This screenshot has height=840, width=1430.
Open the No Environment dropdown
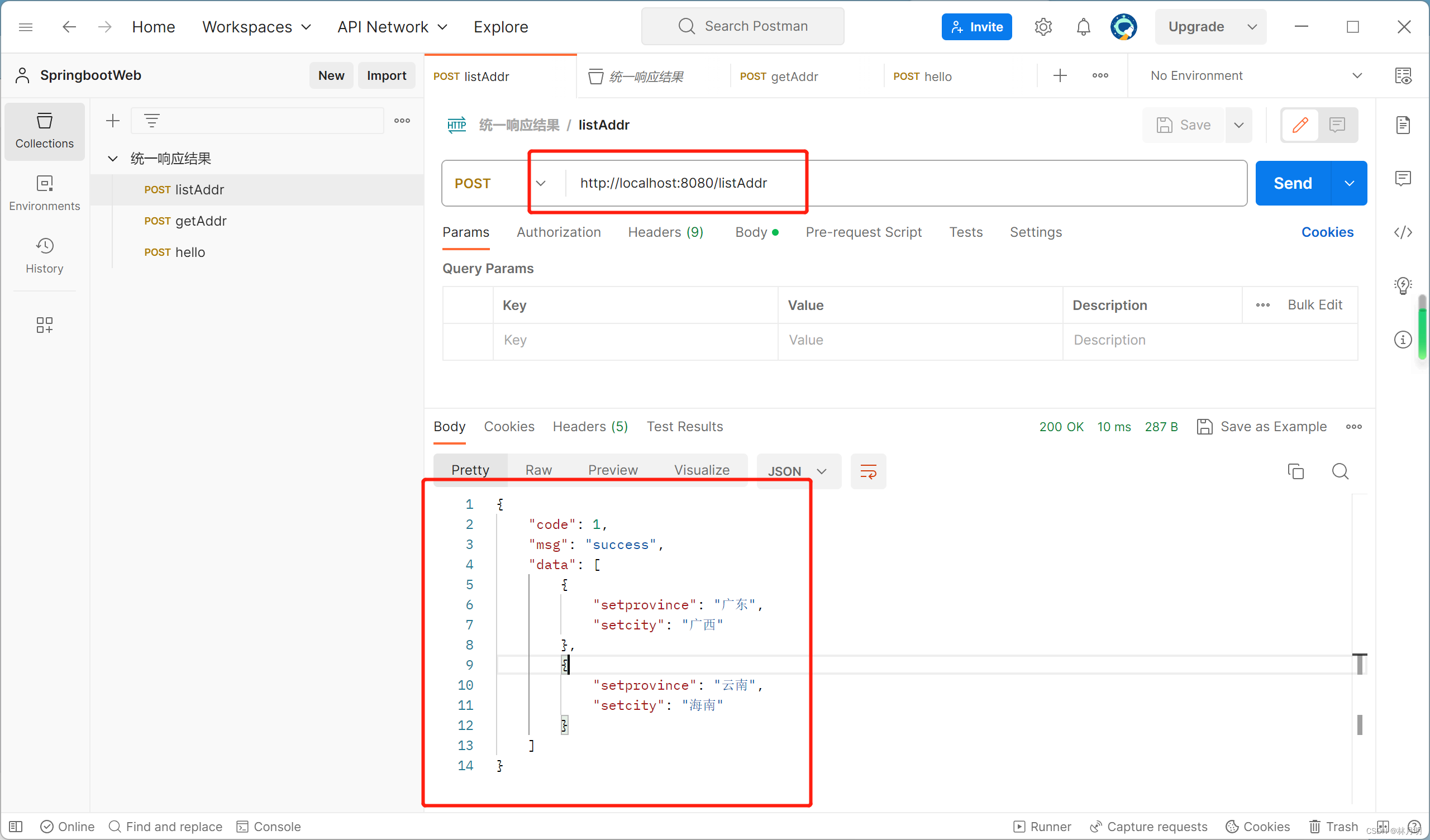(x=1248, y=75)
